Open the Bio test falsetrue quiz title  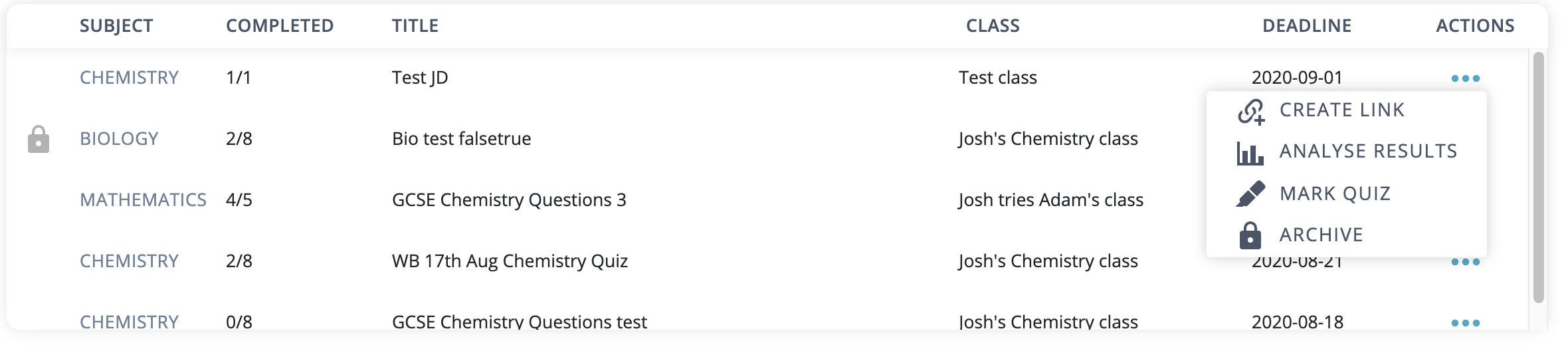[x=461, y=139]
